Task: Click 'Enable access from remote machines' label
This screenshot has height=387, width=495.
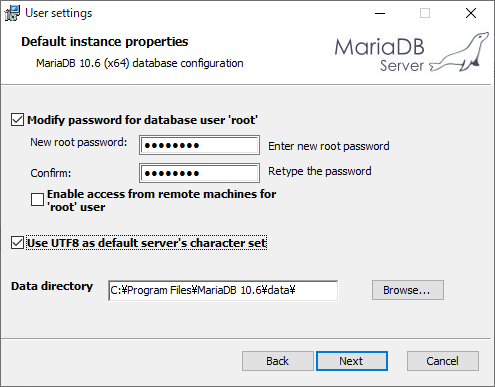Action: (162, 200)
